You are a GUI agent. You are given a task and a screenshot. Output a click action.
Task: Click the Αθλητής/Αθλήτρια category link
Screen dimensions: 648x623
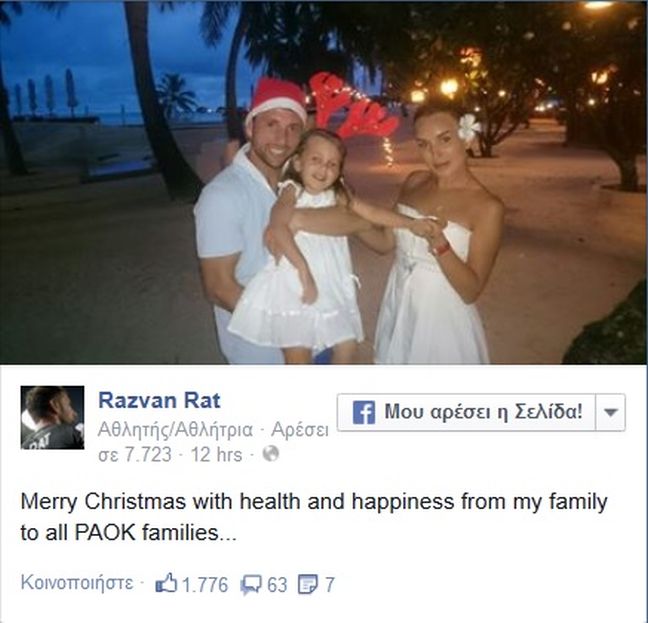pos(175,430)
